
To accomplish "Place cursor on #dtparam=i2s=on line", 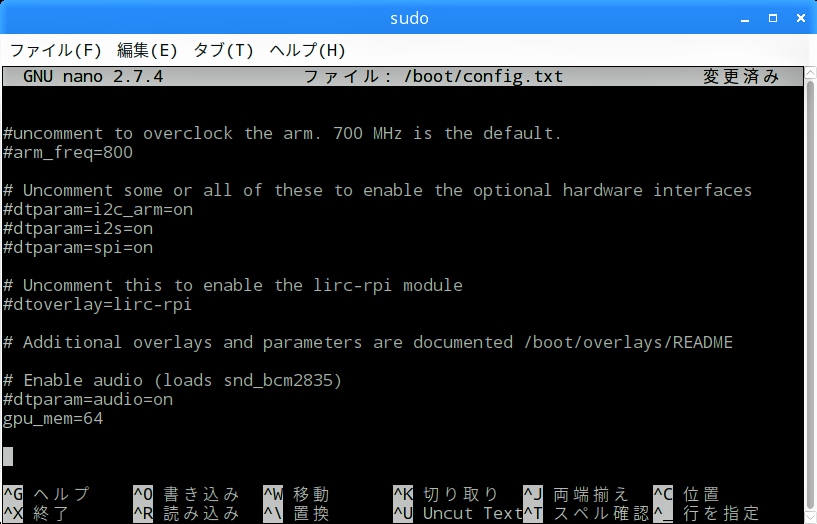I will tap(78, 229).
